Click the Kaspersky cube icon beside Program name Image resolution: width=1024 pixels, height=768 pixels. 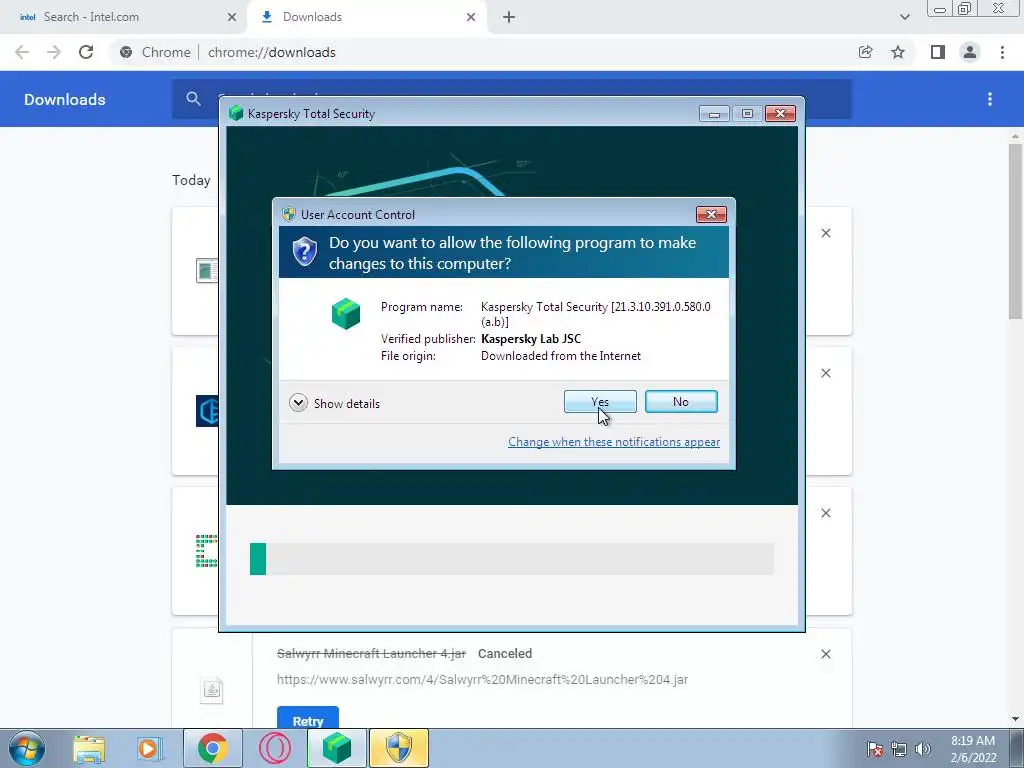[345, 313]
